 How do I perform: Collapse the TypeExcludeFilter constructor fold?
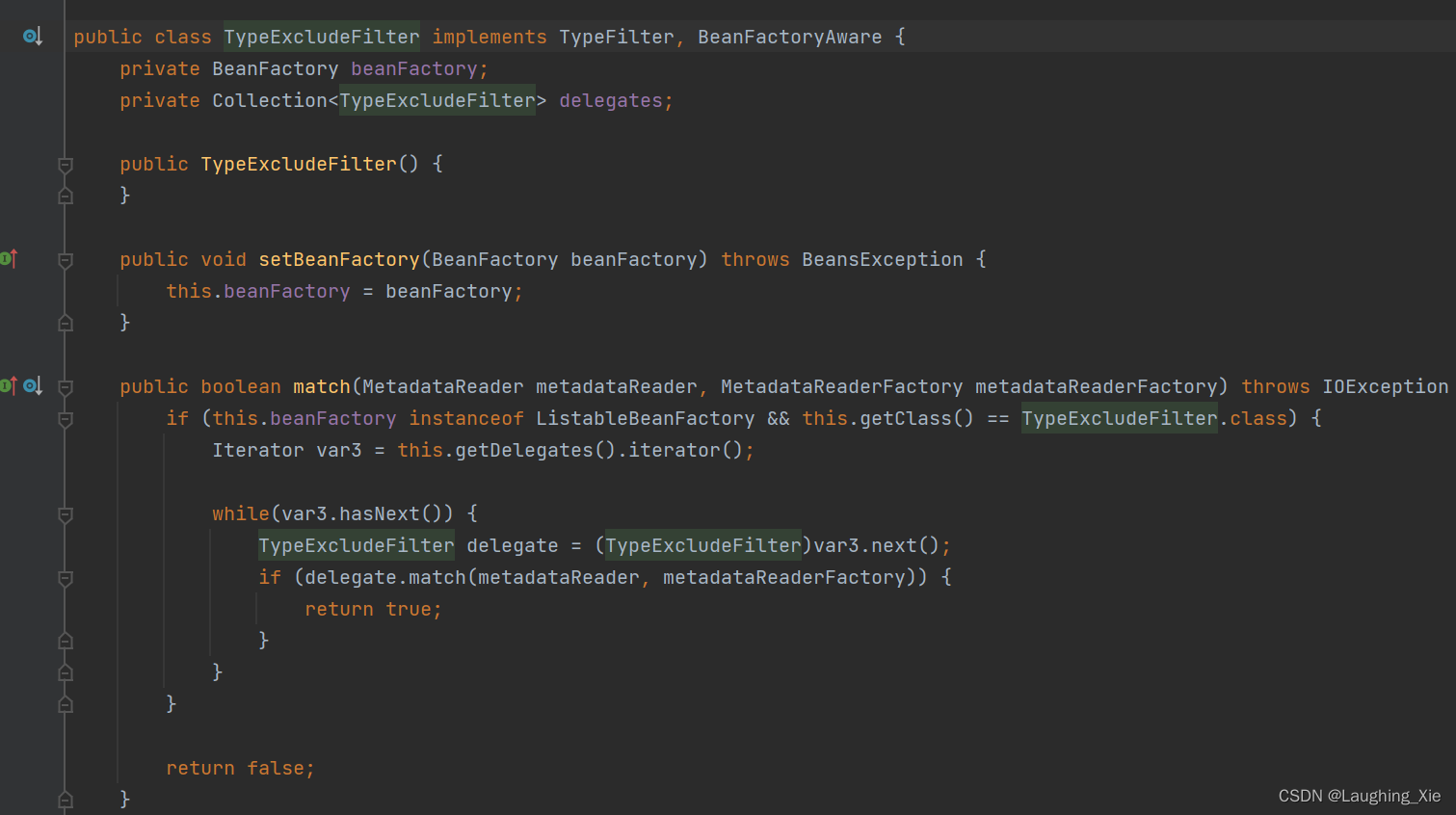pos(65,164)
